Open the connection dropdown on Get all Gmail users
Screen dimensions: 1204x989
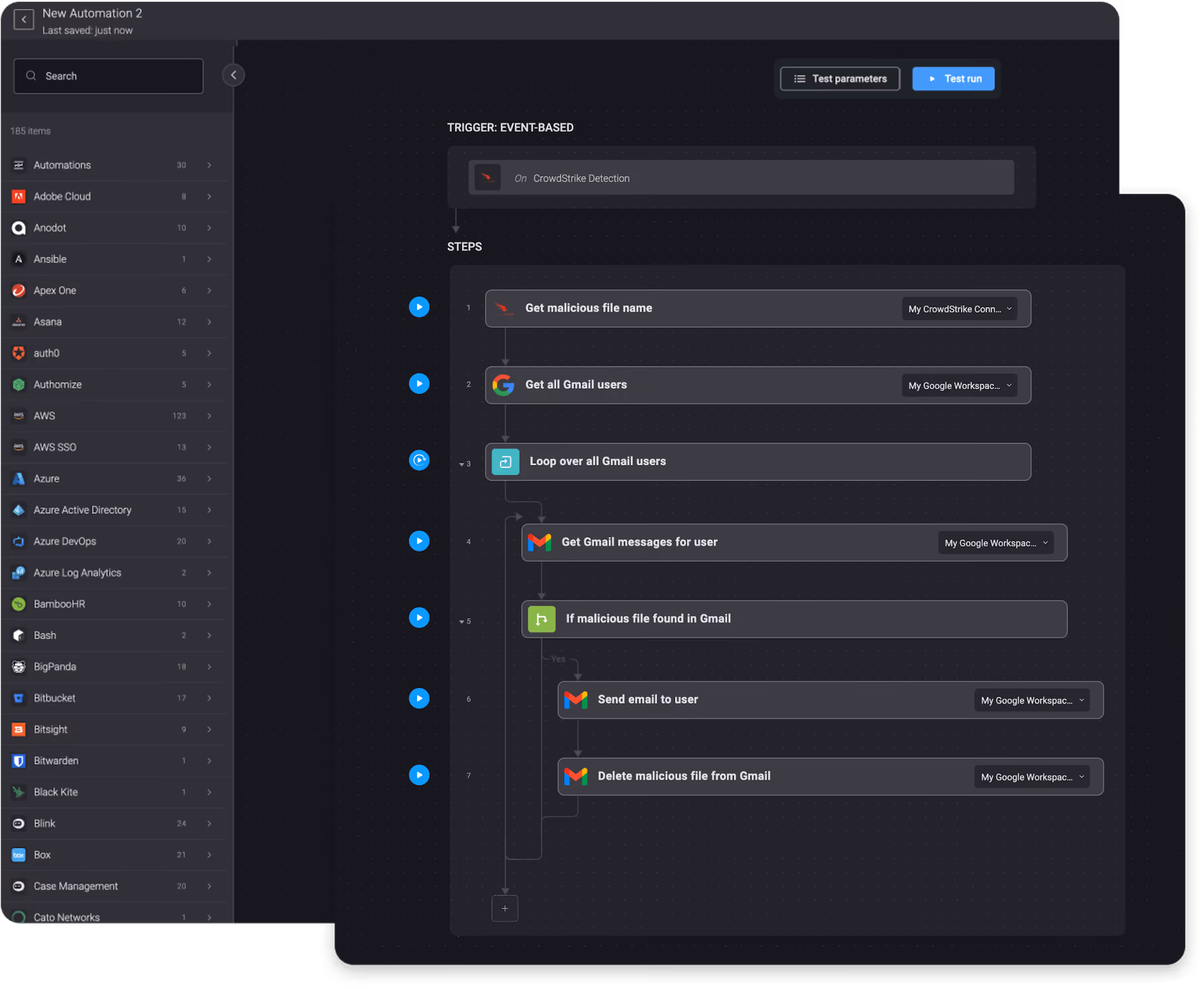pyautogui.click(x=959, y=386)
